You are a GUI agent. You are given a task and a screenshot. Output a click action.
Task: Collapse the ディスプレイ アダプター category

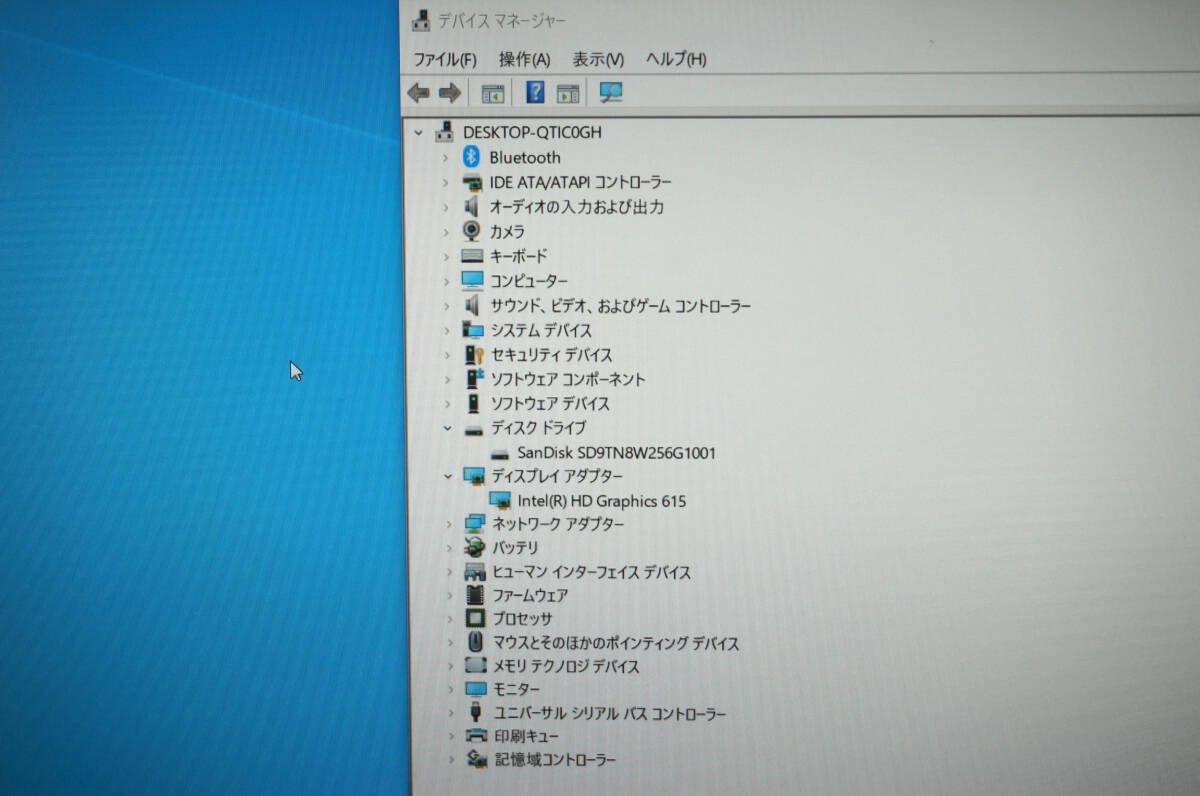click(x=447, y=477)
